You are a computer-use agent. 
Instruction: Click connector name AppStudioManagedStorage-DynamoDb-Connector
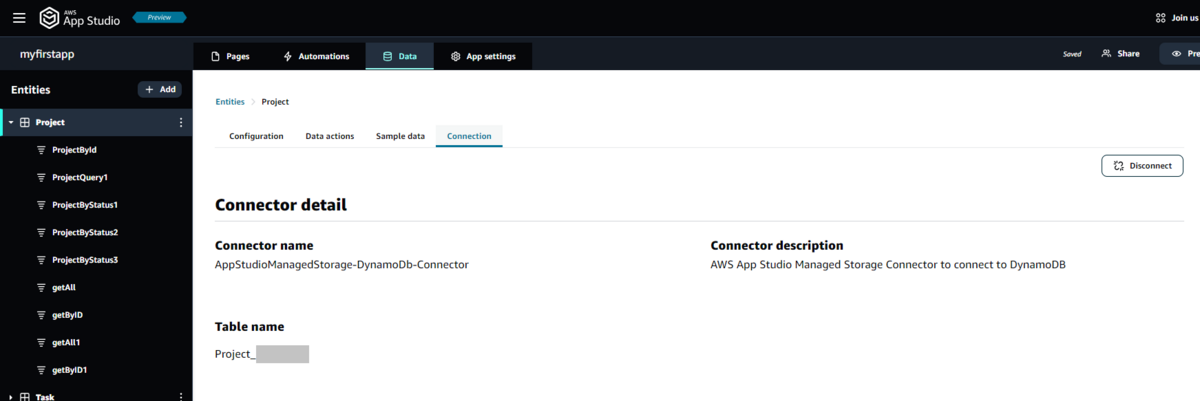(x=342, y=265)
